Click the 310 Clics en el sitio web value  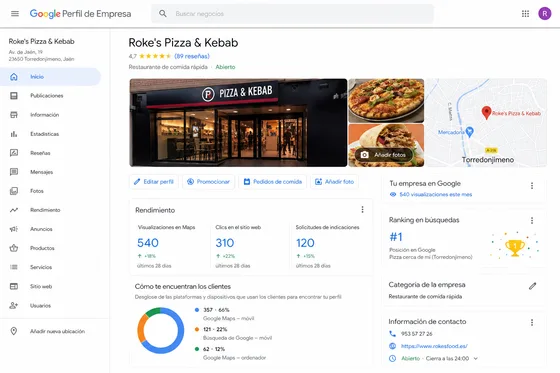coord(225,243)
